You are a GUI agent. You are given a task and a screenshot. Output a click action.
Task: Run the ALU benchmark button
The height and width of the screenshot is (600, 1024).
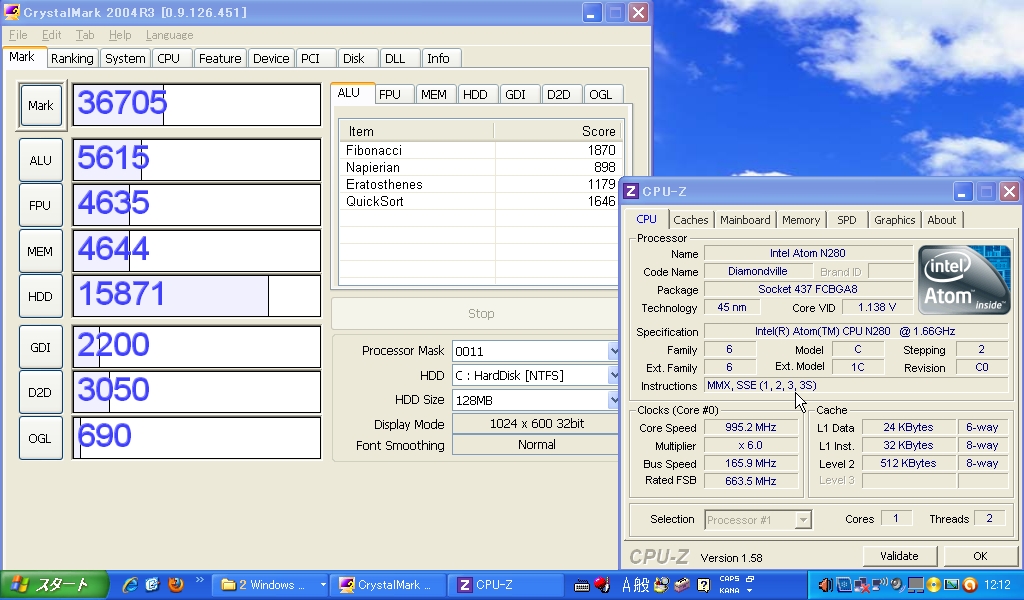tap(41, 160)
